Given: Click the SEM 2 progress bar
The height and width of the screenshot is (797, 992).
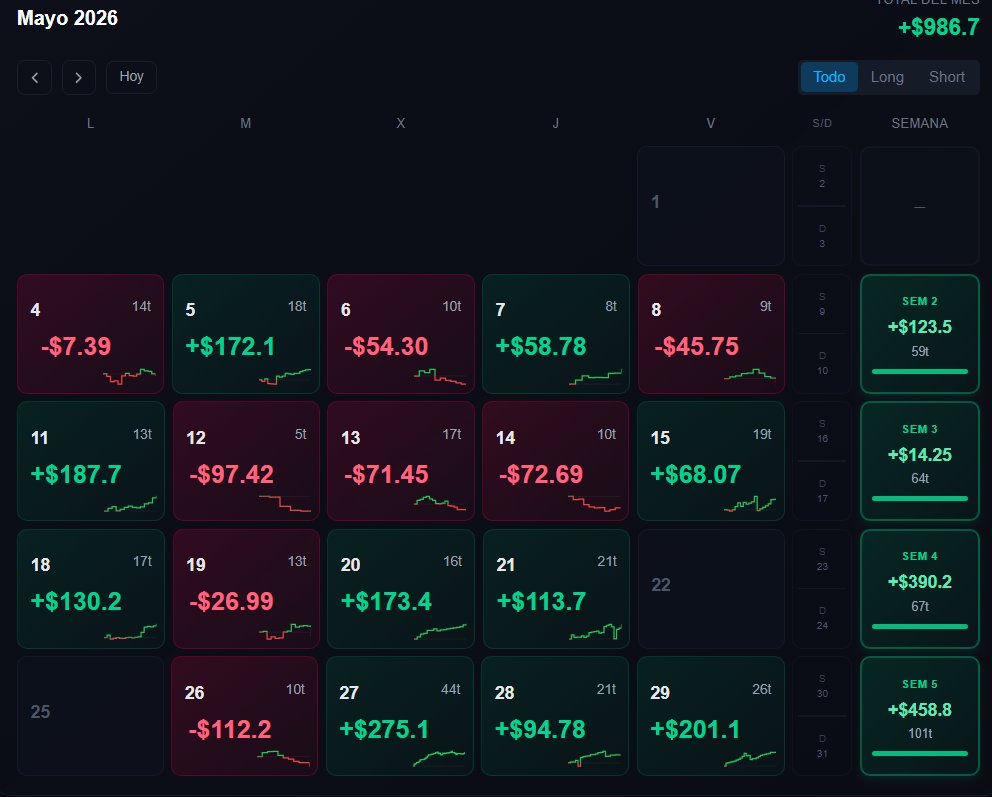Looking at the screenshot, I should click(920, 371).
